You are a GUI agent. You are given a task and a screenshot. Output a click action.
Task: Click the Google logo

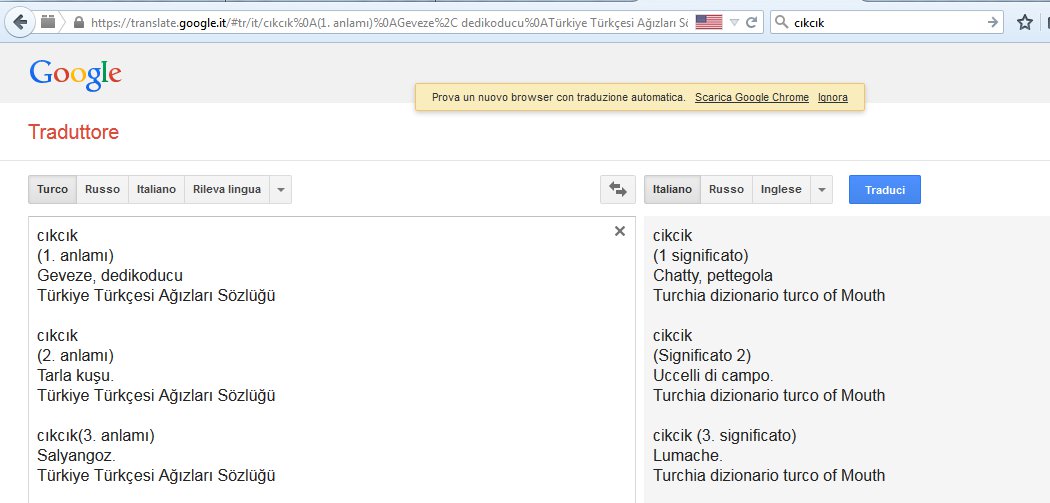tap(75, 74)
